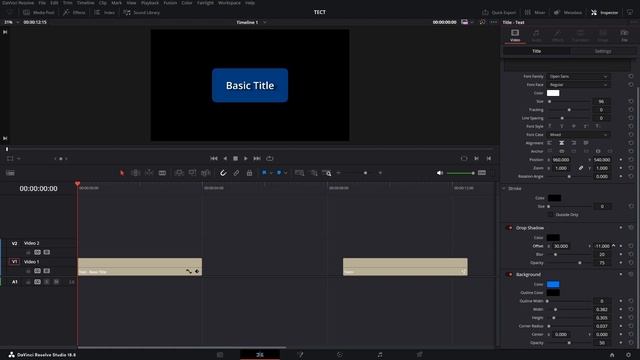Select center text alignment icon

pyautogui.click(x=562, y=143)
